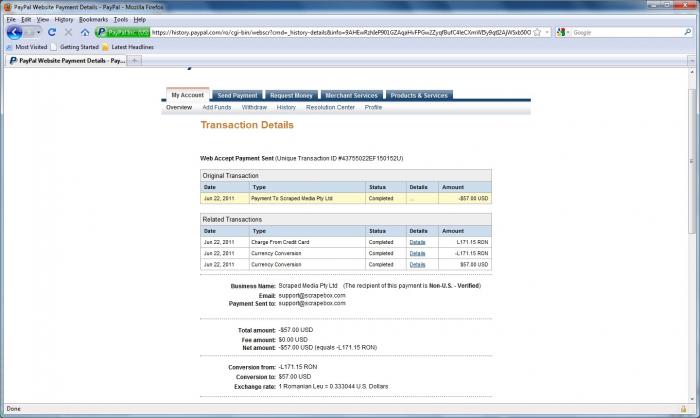This screenshot has height=418, width=700.
Task: Click in the Google search box
Action: click(x=627, y=33)
